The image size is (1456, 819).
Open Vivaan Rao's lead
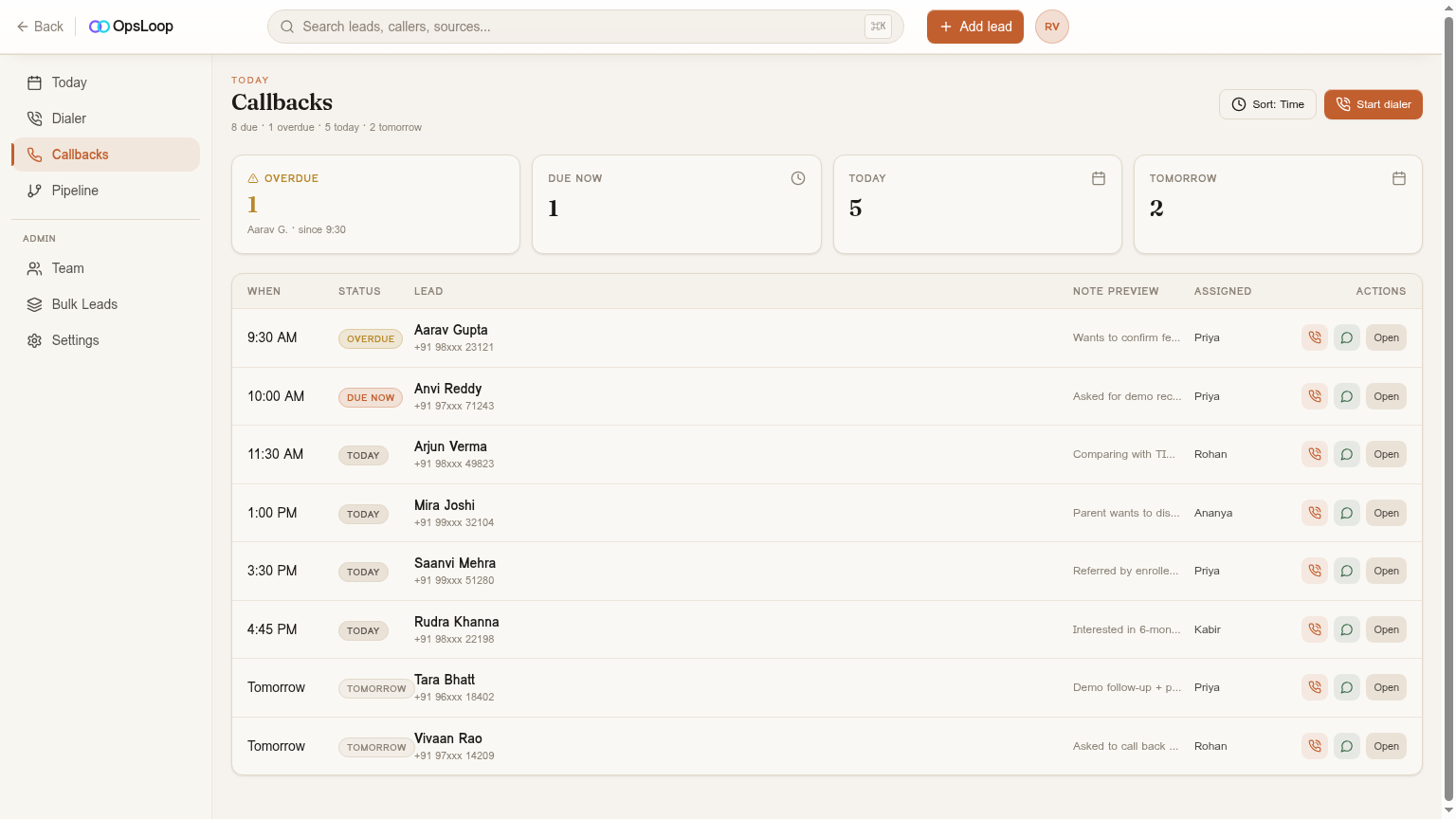[x=1386, y=746]
